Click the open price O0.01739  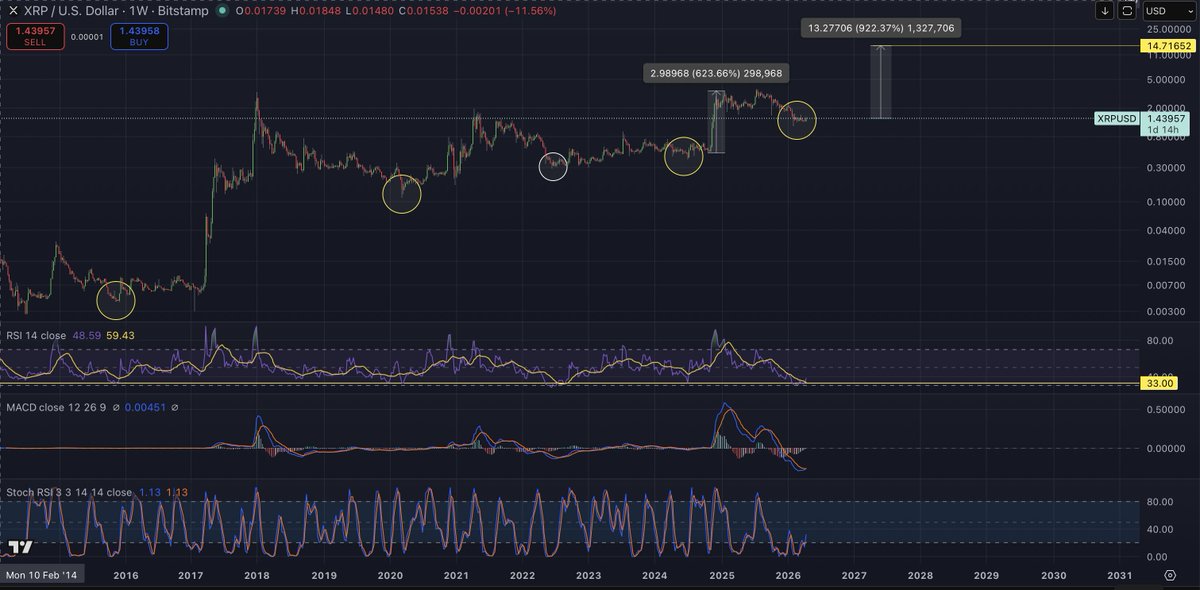click(x=259, y=10)
